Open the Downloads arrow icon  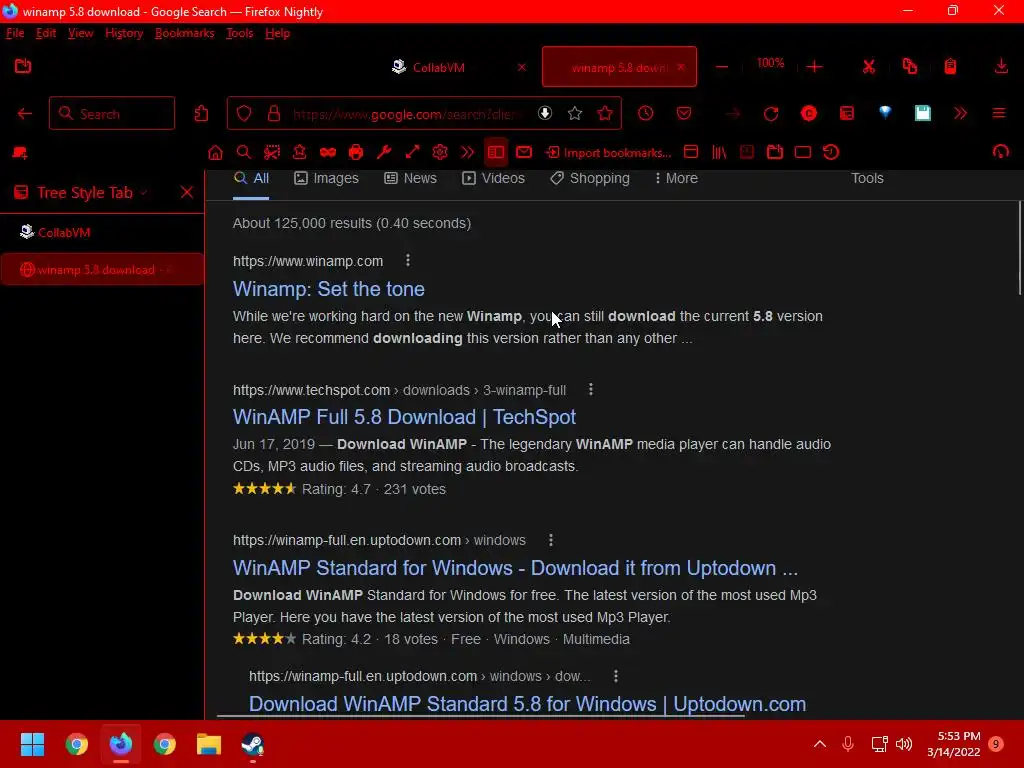pyautogui.click(x=1000, y=67)
